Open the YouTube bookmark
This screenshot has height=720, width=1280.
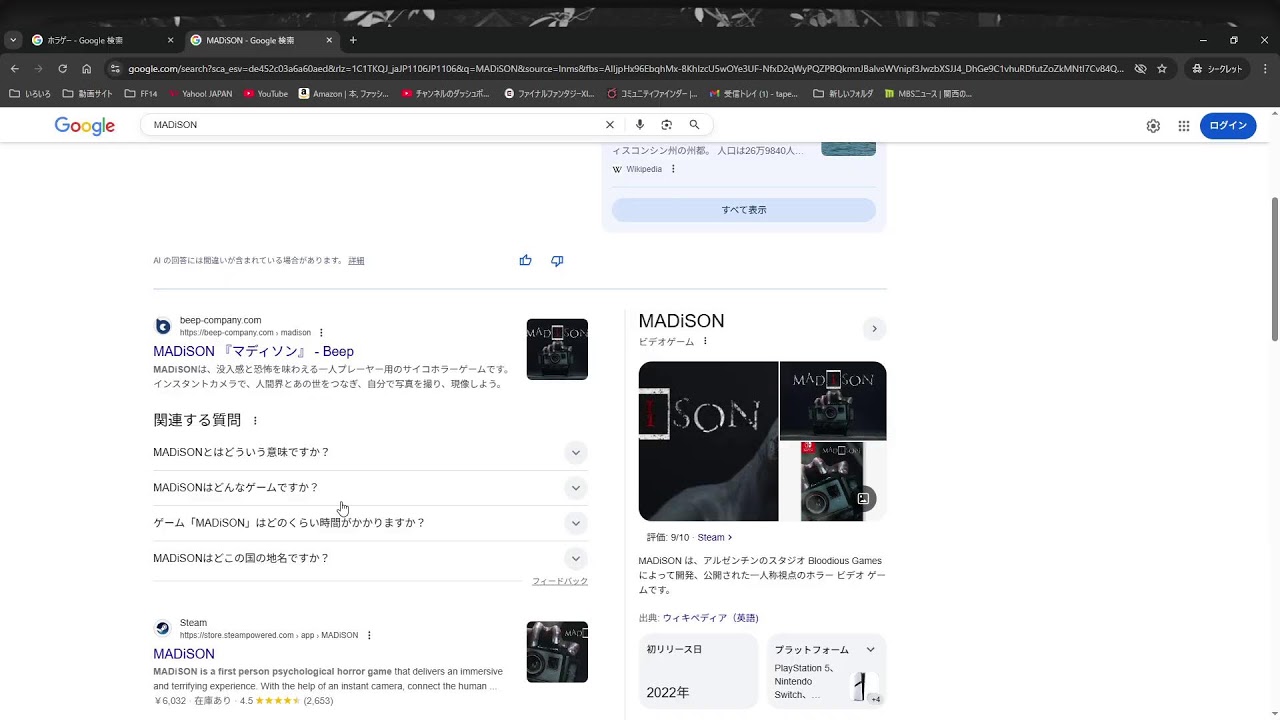point(266,94)
